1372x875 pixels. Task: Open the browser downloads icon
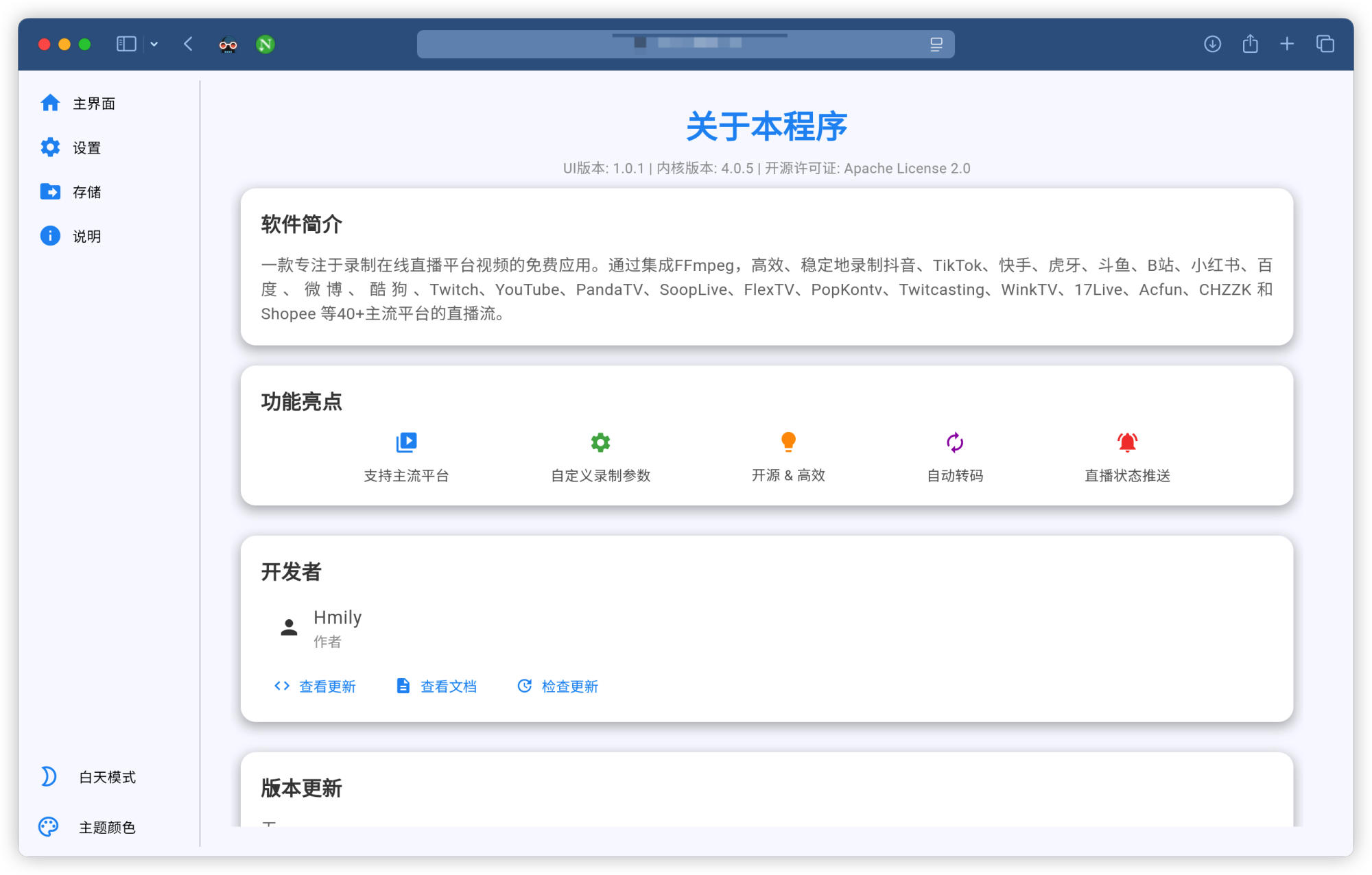pos(1213,44)
